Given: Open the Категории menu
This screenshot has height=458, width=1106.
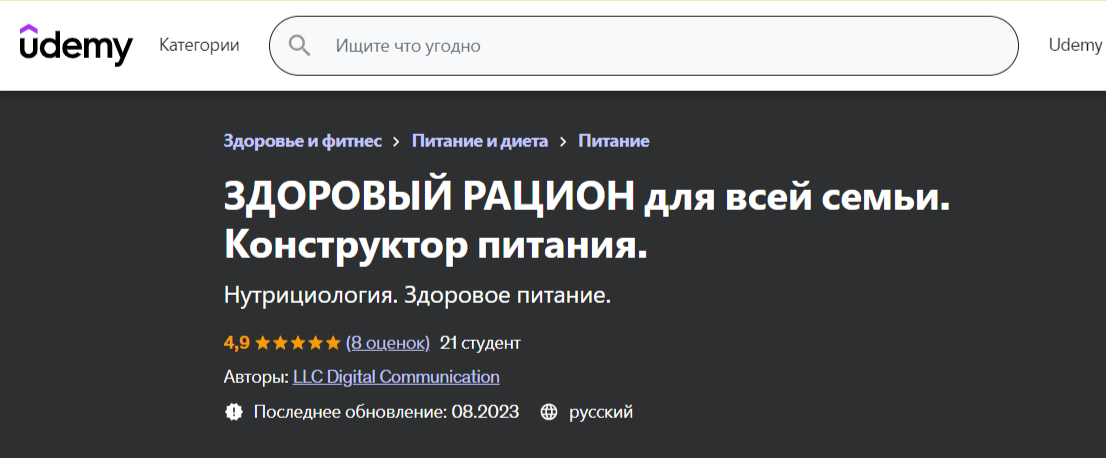Looking at the screenshot, I should [x=199, y=46].
